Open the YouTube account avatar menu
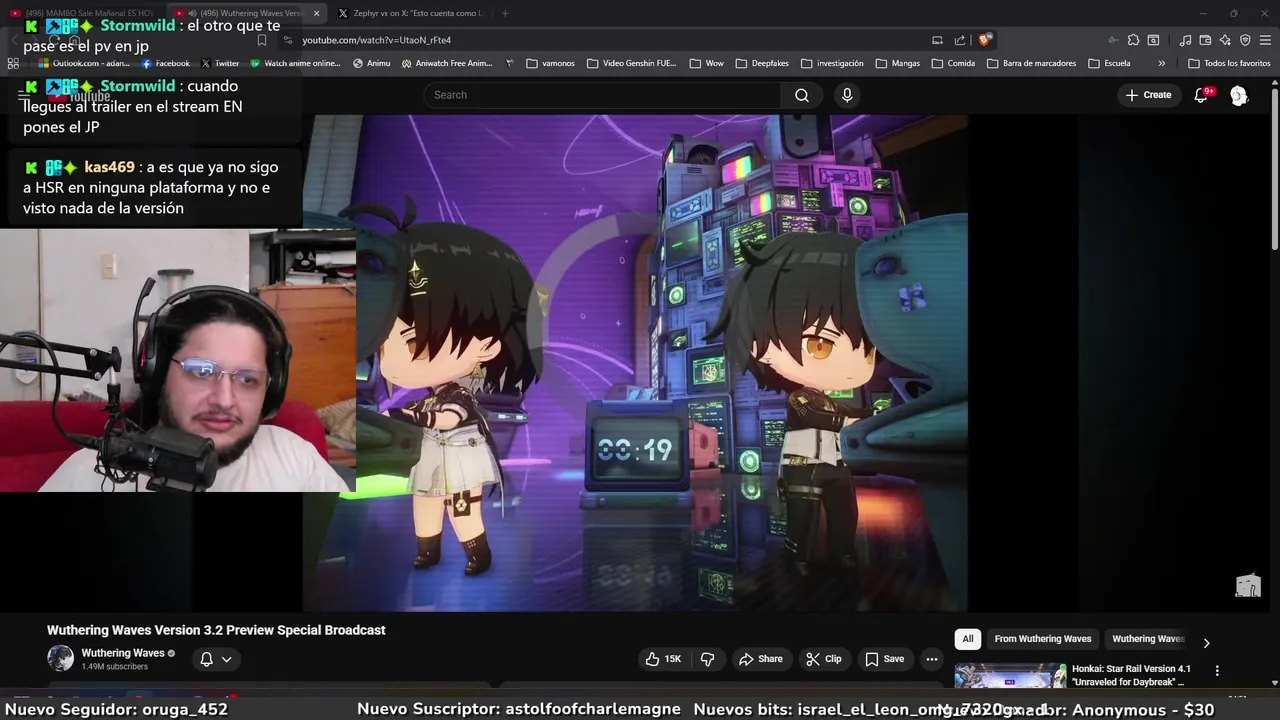 (1239, 95)
